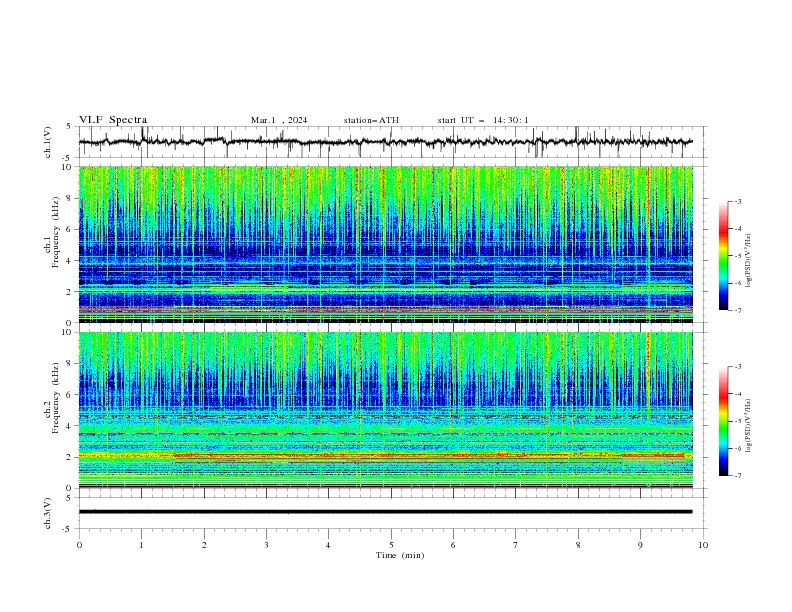
Task: Click the "-7" label on ch.1 color bar
Action: coord(737,310)
